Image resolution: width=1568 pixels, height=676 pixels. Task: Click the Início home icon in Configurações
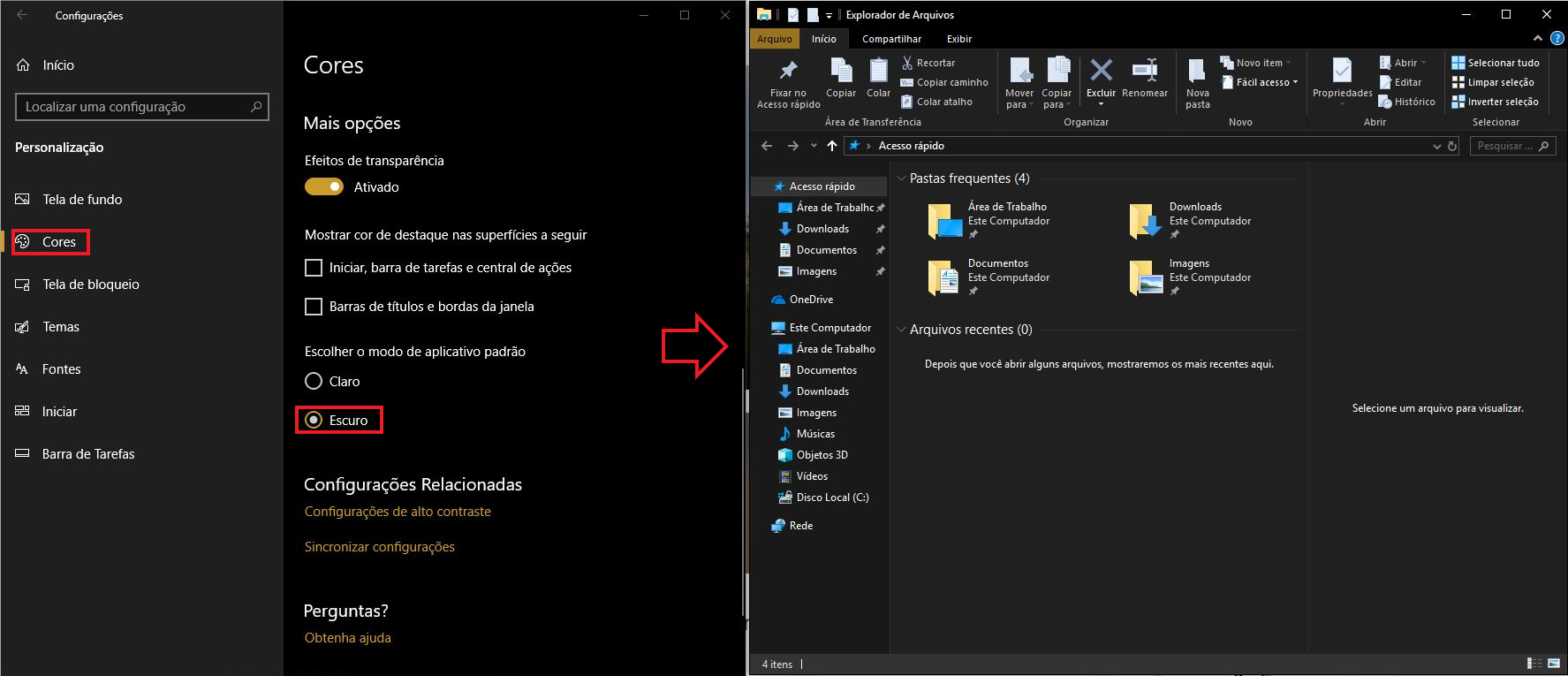coord(23,65)
